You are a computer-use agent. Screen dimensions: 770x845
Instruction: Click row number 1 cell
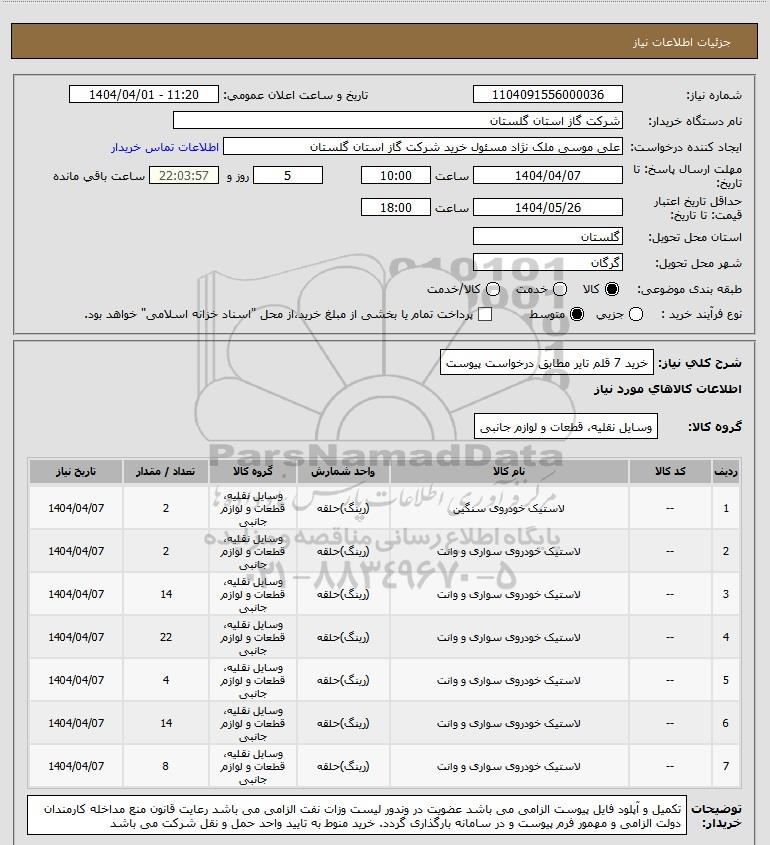(726, 508)
